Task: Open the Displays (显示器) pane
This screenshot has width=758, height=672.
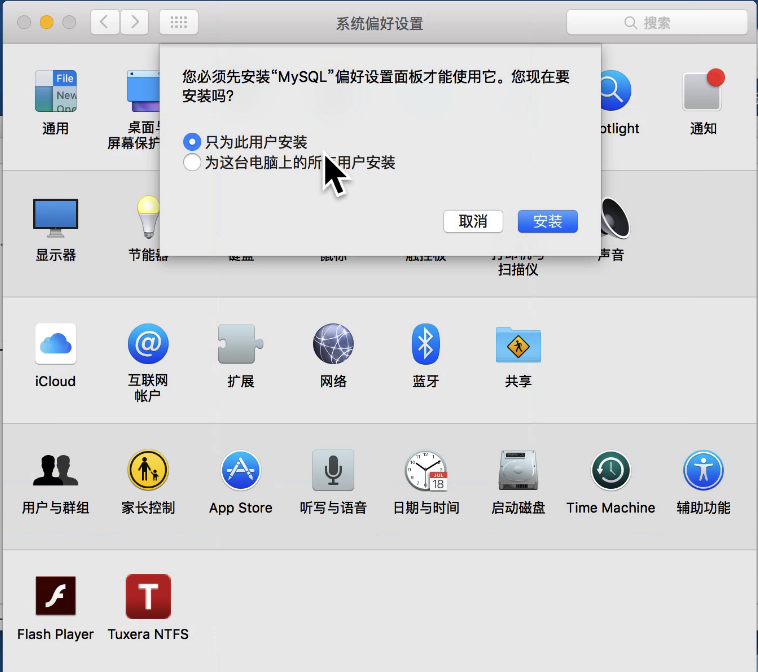Action: [56, 218]
